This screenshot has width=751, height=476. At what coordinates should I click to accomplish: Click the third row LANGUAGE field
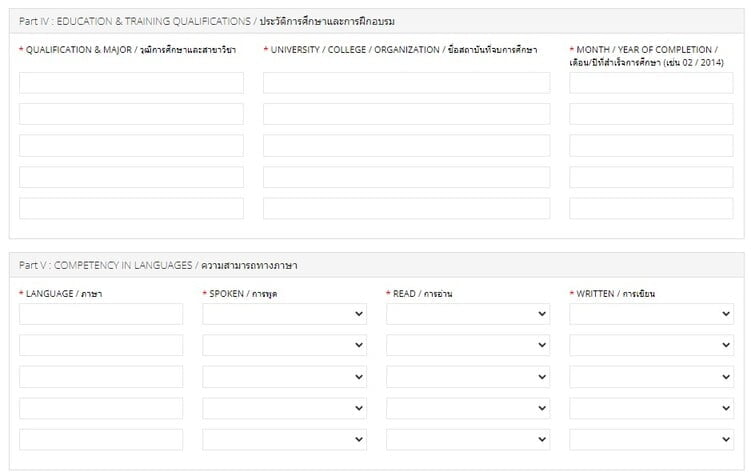(101, 377)
